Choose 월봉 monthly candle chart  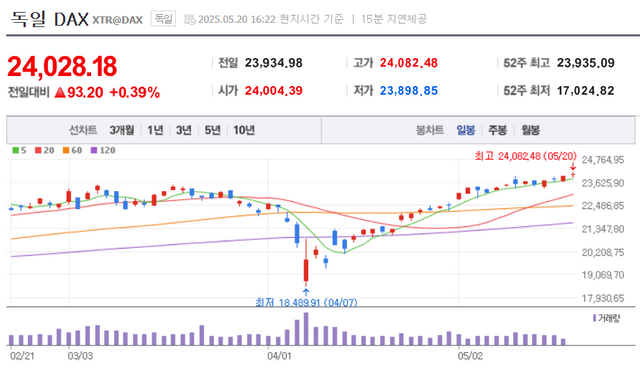click(x=530, y=130)
